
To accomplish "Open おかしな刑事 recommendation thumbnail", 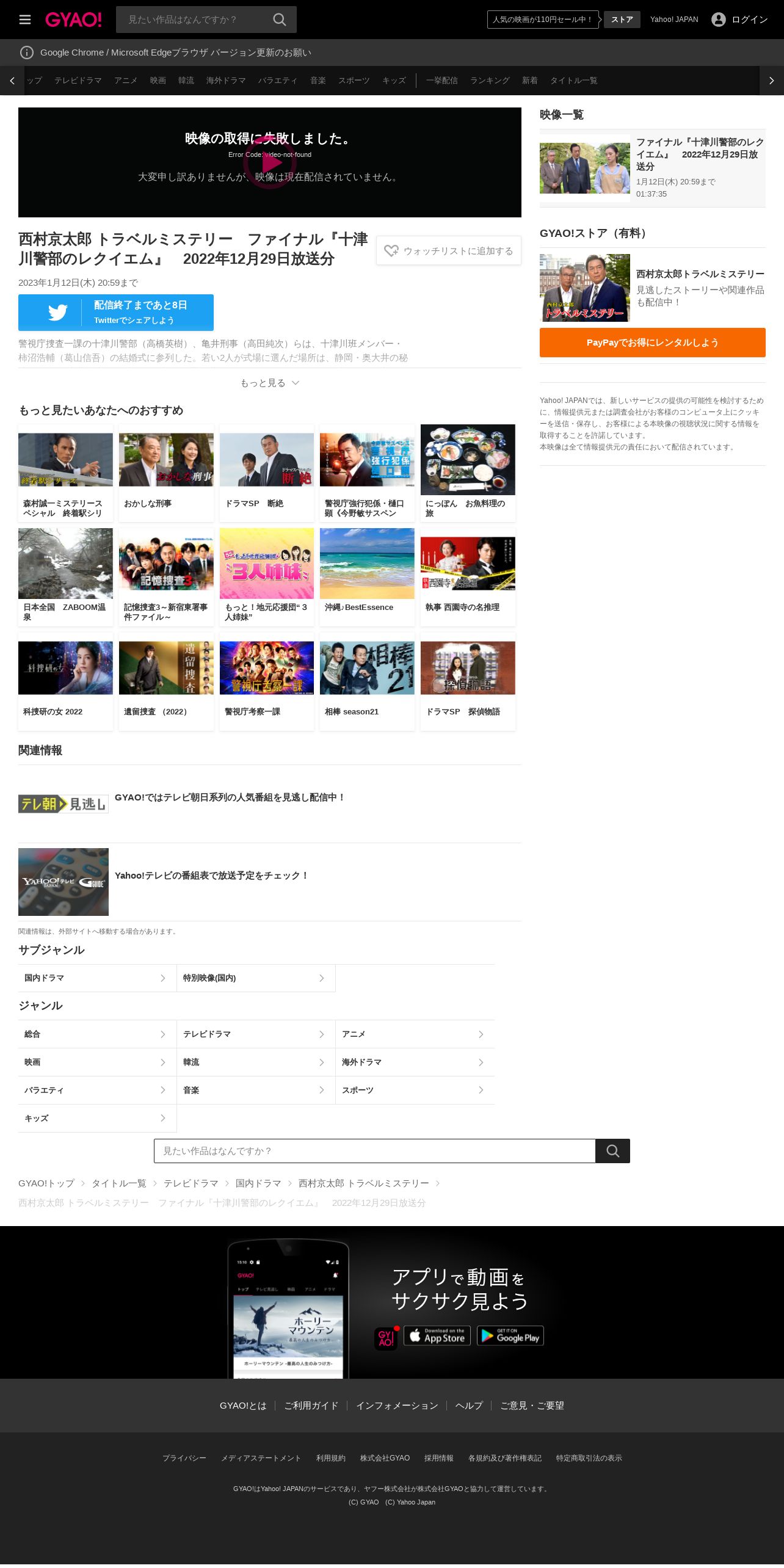I will (166, 460).
